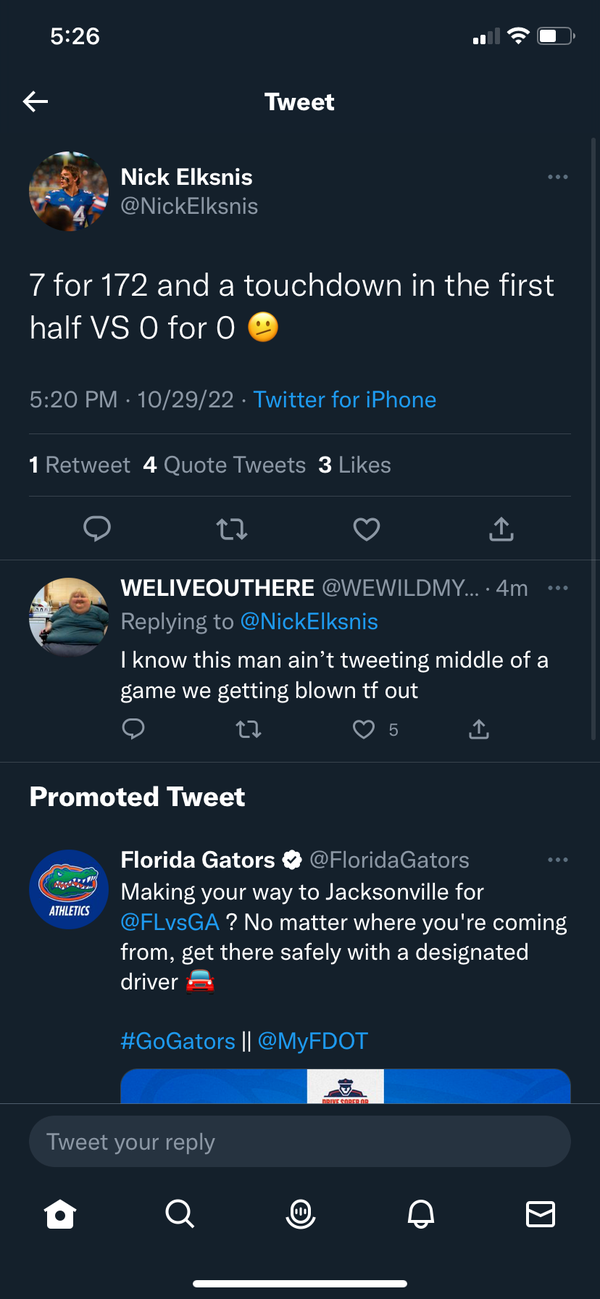Reply to Nick Elksnis's main tweet
This screenshot has height=1299, width=600.
[x=97, y=528]
